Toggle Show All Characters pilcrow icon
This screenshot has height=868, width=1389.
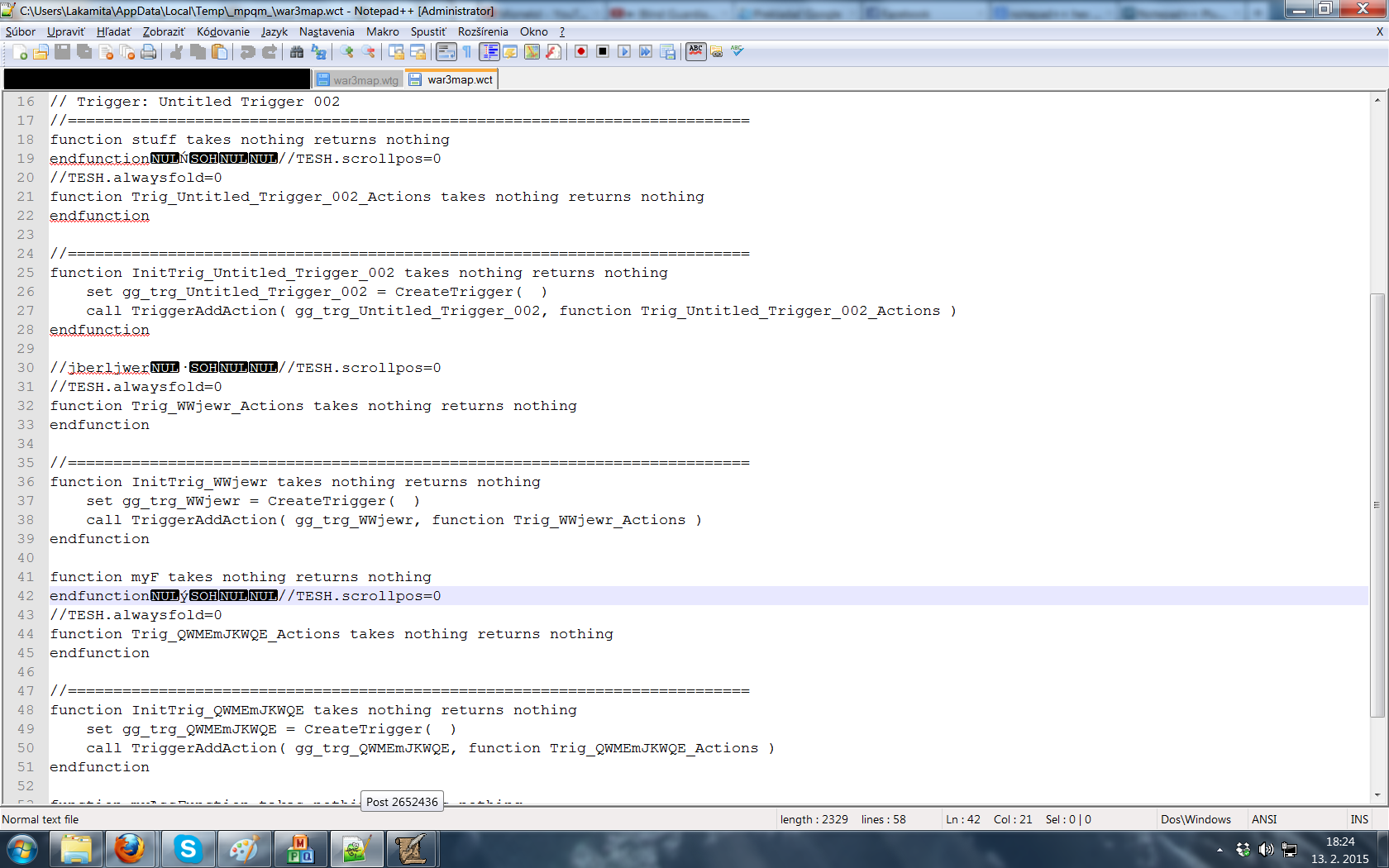(467, 52)
